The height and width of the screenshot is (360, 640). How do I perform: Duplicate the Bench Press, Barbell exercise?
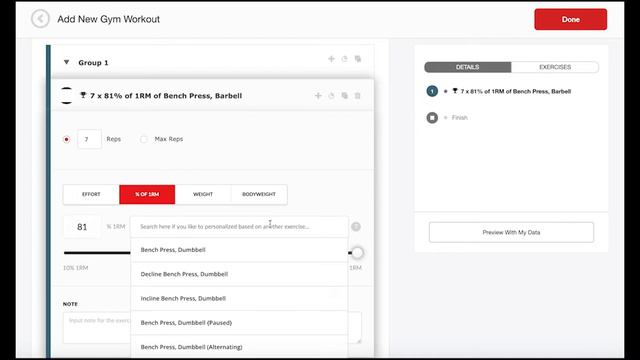click(344, 96)
